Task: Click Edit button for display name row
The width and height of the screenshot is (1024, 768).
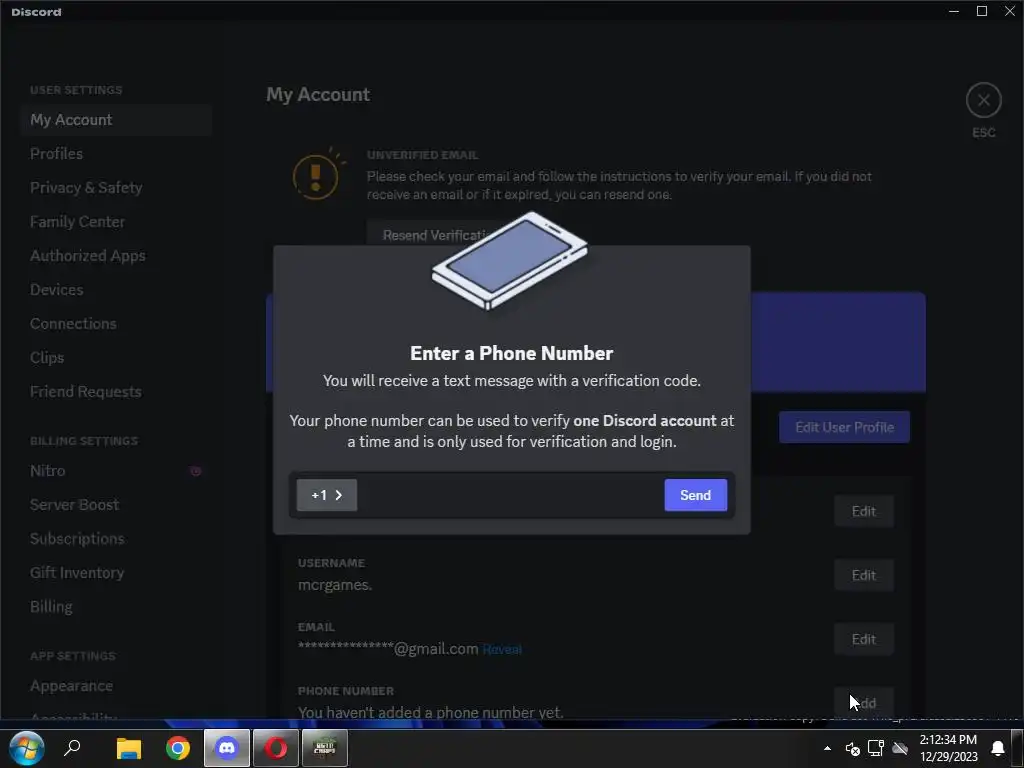Action: tap(863, 511)
